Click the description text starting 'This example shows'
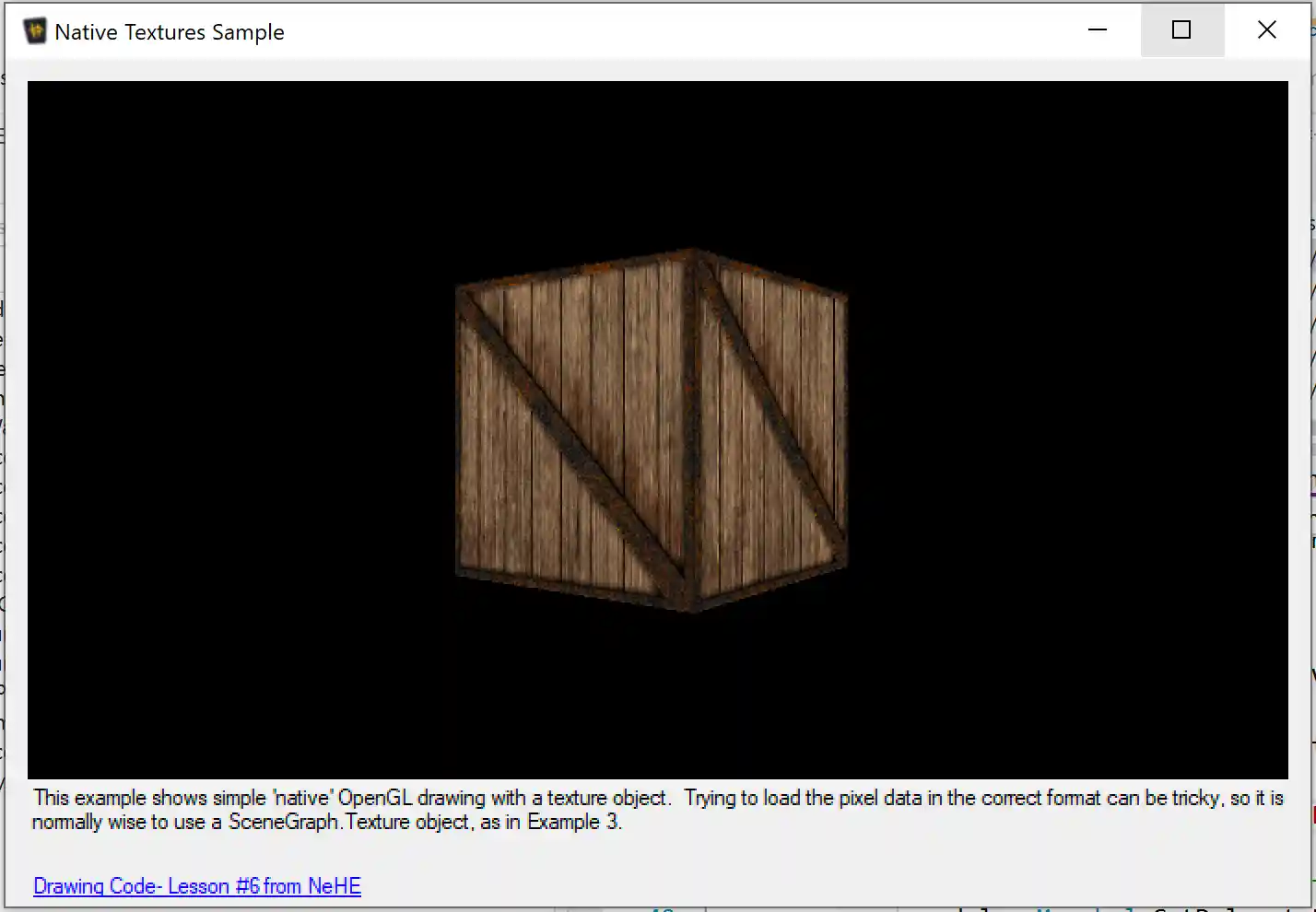 click(658, 810)
